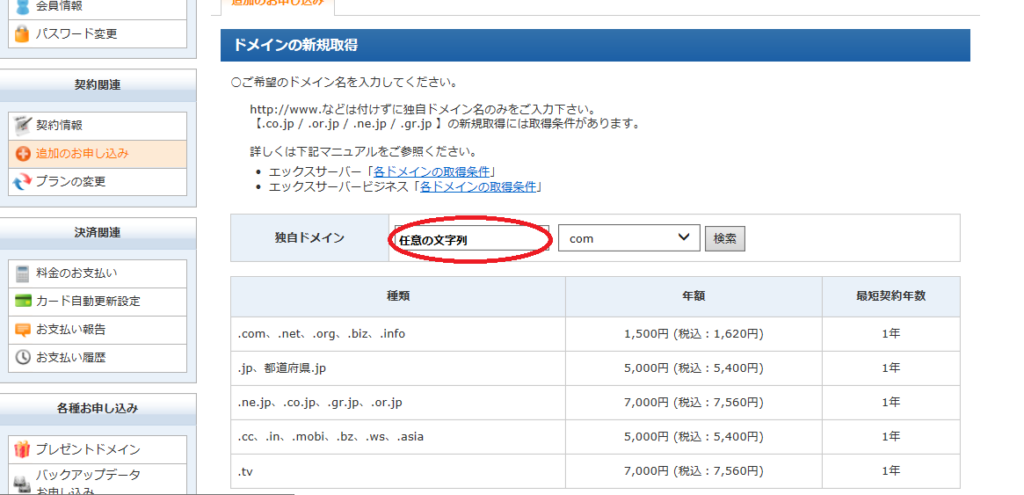Image resolution: width=1024 pixels, height=495 pixels.
Task: Click the plan change arrows icon
Action: click(x=22, y=182)
